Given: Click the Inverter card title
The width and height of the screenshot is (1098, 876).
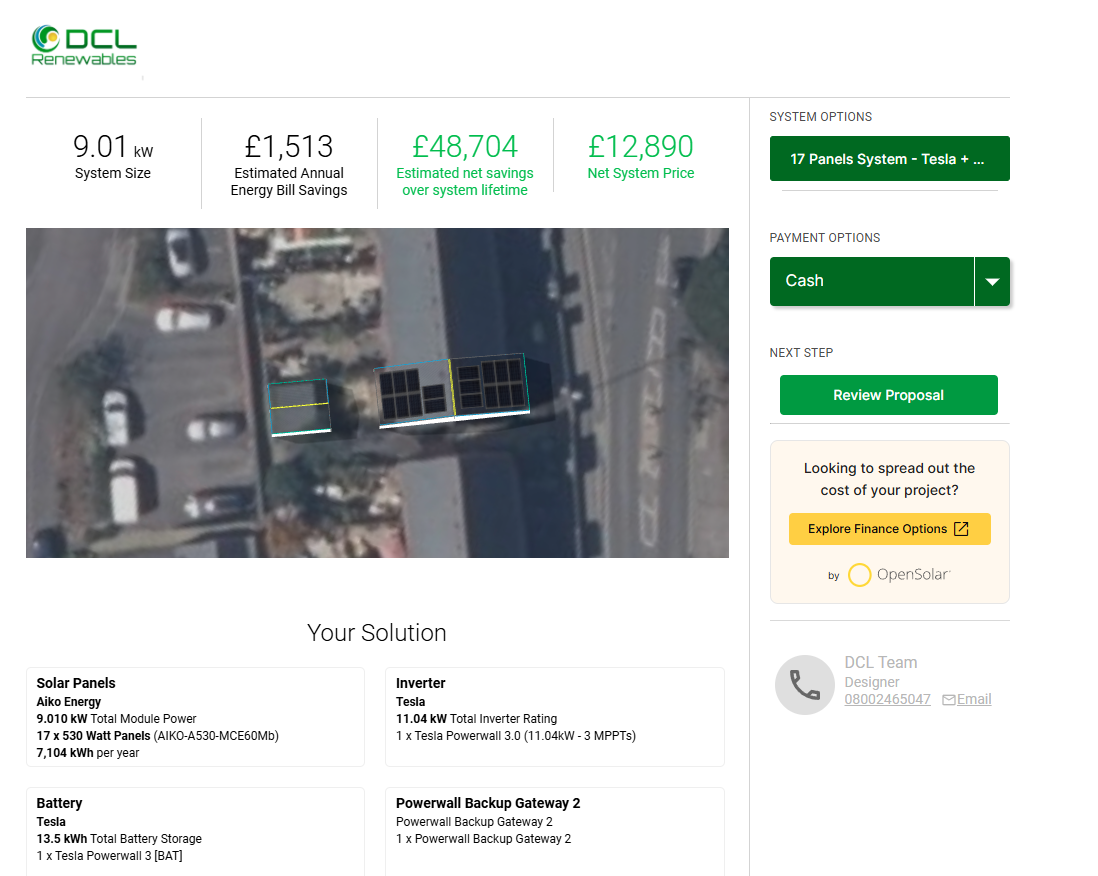Looking at the screenshot, I should [420, 683].
